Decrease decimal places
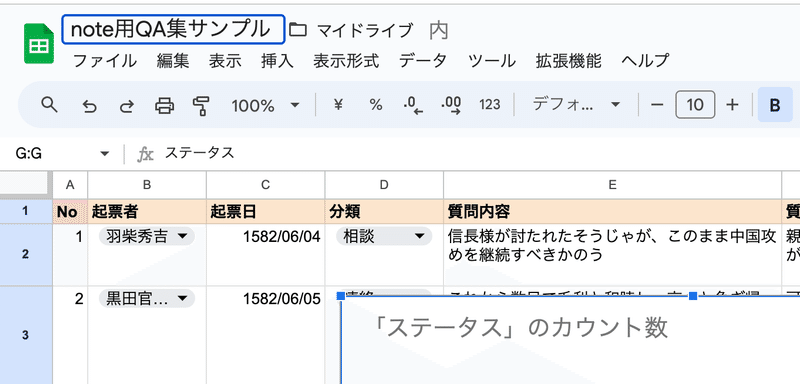The height and width of the screenshot is (384, 800). click(x=413, y=105)
